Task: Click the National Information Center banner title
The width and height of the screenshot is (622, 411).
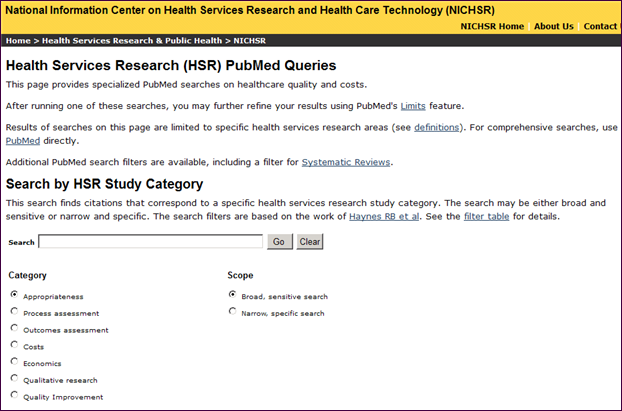Action: (x=250, y=10)
